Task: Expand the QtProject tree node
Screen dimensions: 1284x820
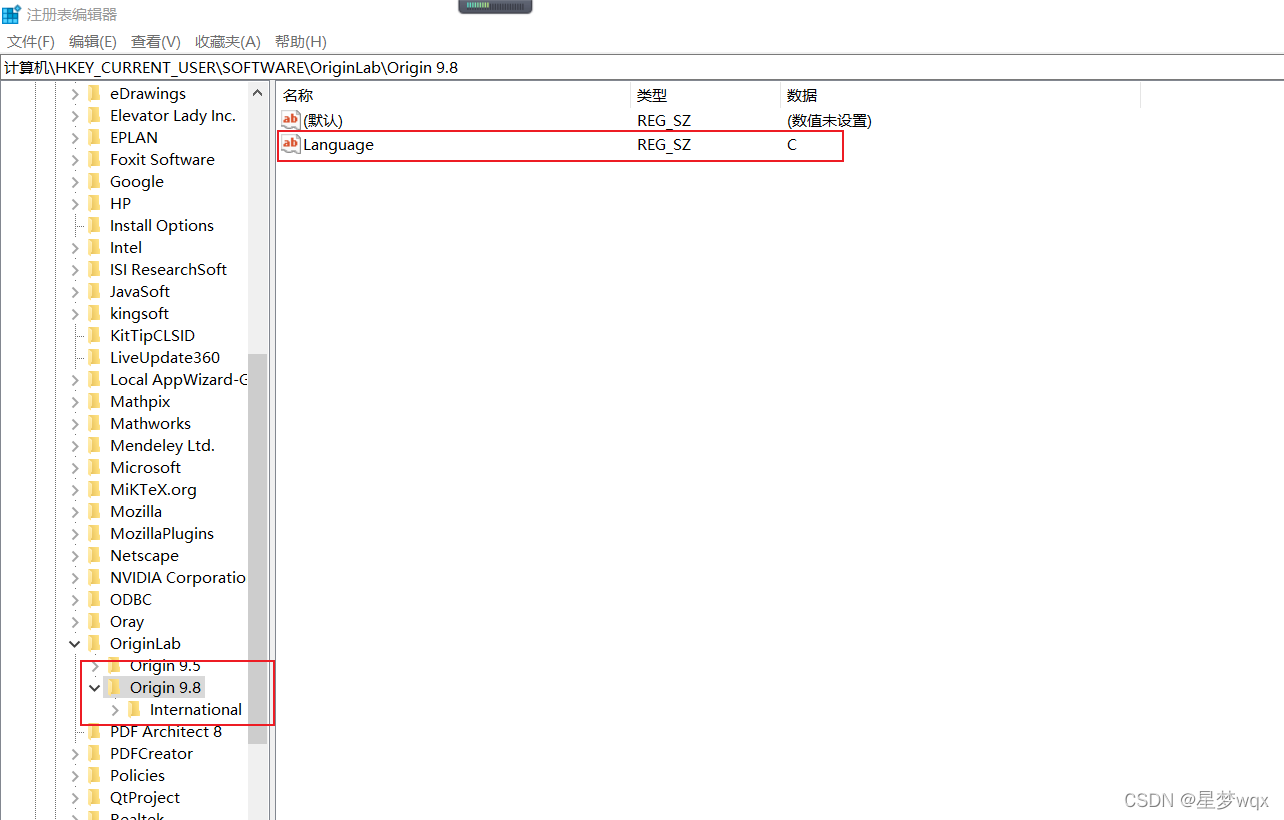Action: pos(75,798)
